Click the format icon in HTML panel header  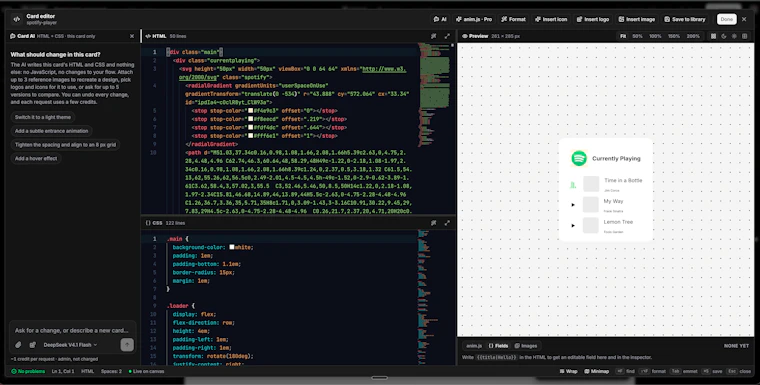pyautogui.click(x=434, y=36)
